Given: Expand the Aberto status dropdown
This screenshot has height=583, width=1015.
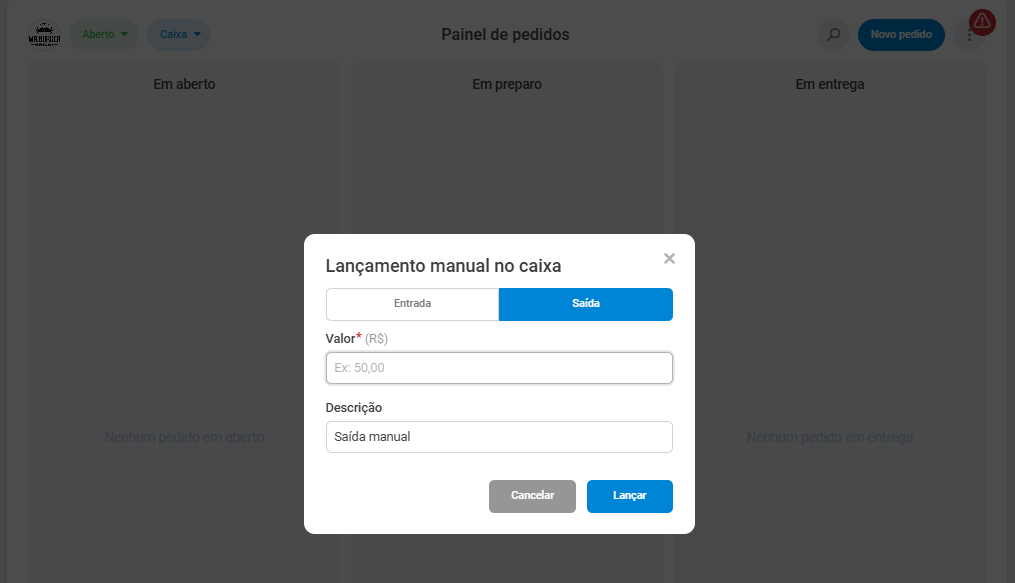Looking at the screenshot, I should tap(104, 35).
